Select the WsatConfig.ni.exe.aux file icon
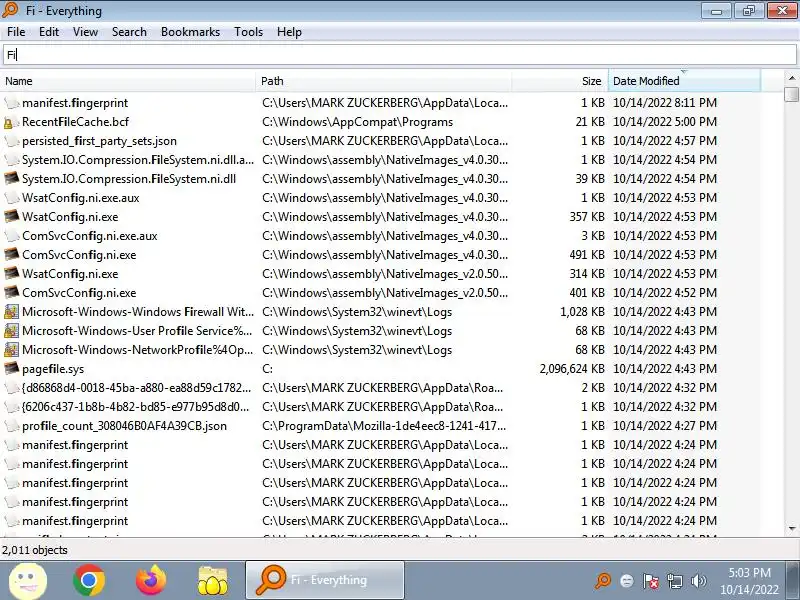The height and width of the screenshot is (600, 800). pos(11,197)
